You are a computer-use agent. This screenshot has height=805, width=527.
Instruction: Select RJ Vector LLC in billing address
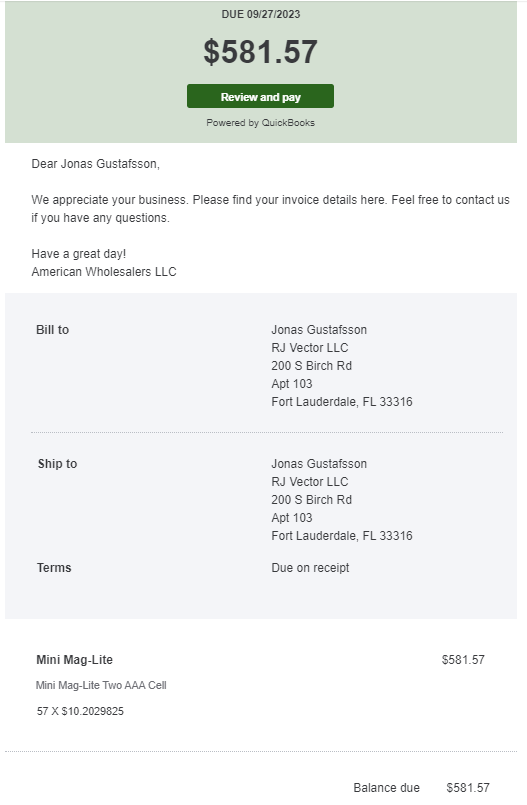click(309, 348)
